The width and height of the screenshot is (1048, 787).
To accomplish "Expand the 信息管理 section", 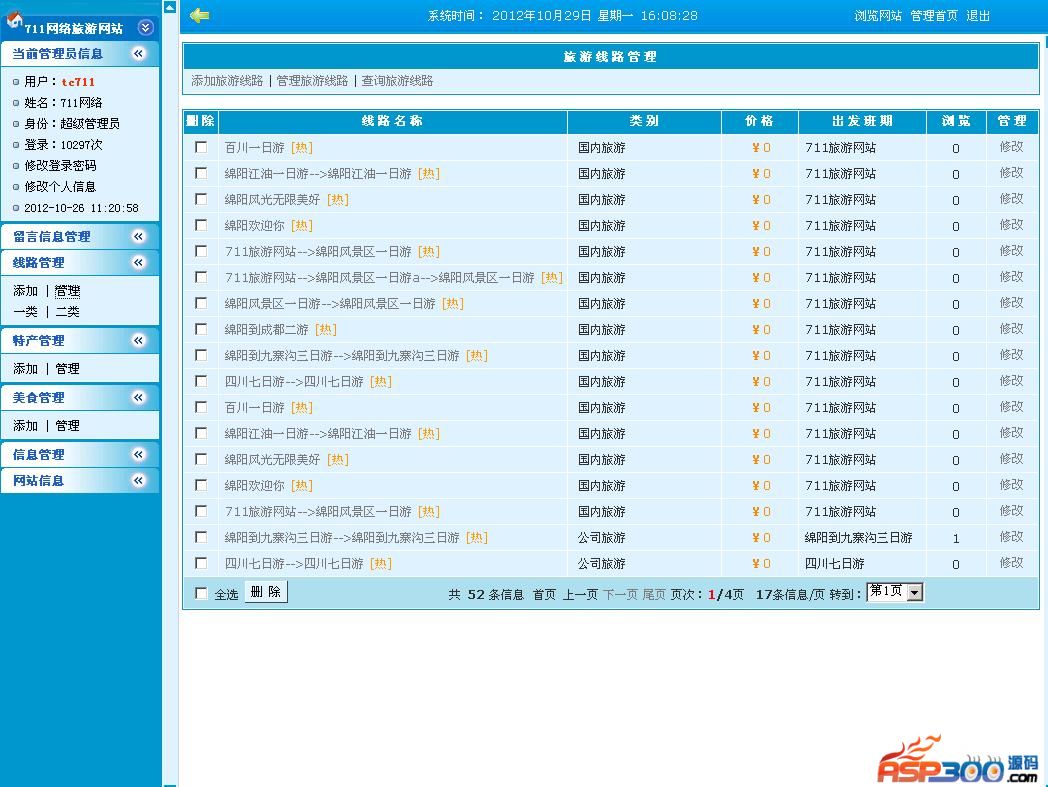I will pos(138,454).
